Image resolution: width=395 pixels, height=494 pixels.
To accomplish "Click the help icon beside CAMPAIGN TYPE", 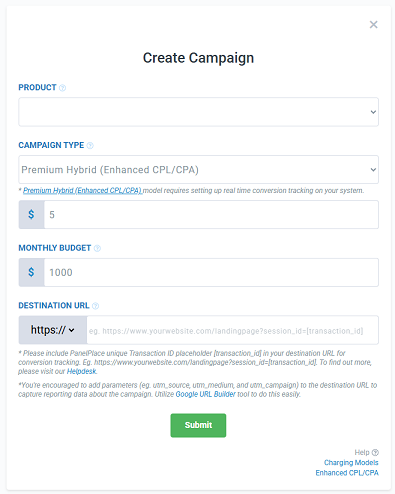I will 90,146.
